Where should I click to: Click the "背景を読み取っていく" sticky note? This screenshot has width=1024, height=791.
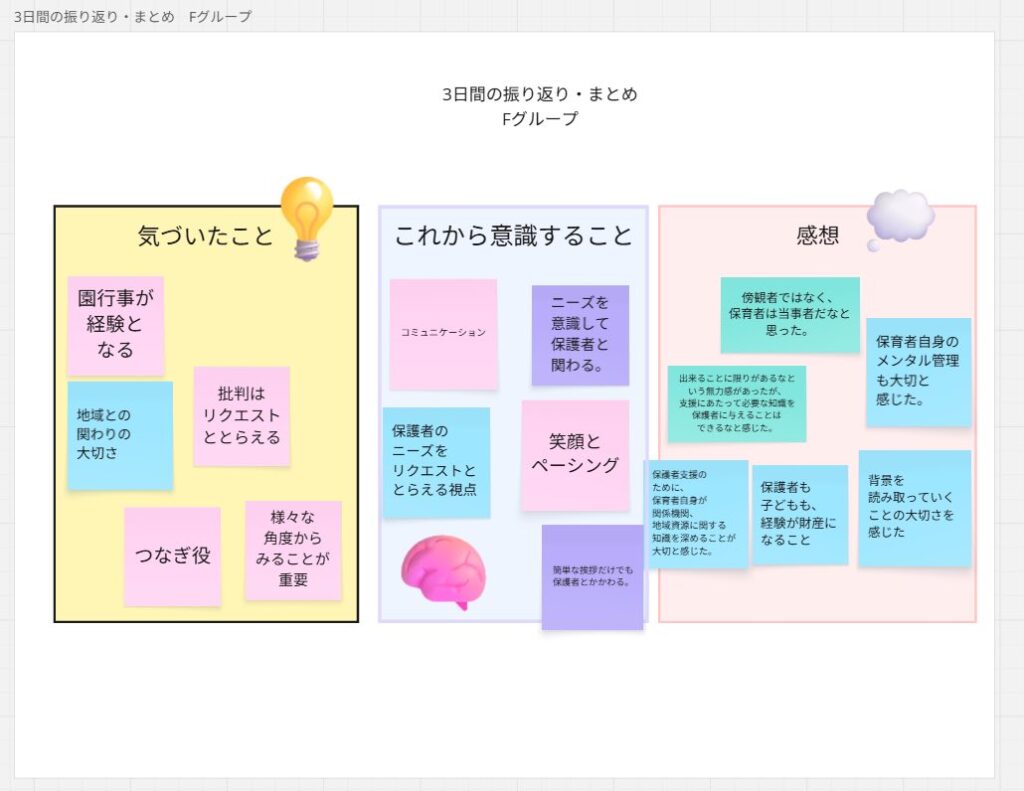tap(914, 508)
